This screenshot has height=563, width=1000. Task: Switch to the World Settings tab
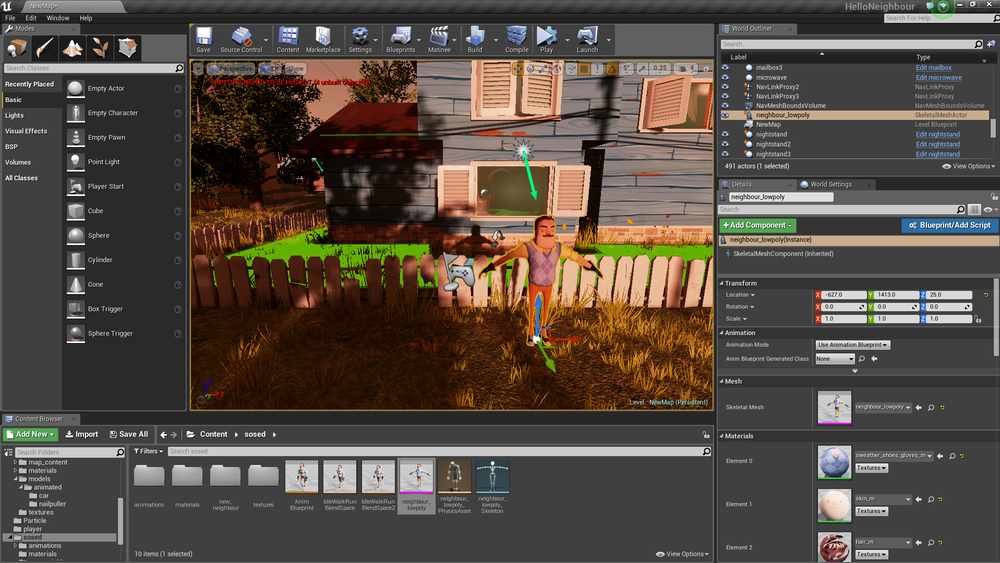coord(830,184)
